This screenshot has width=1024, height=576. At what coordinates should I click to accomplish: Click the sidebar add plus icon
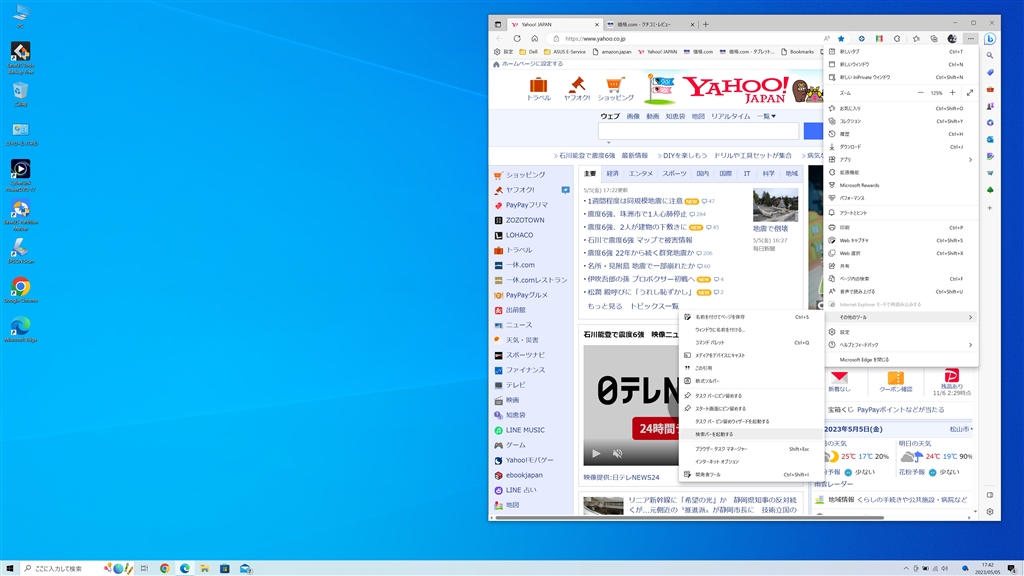(990, 208)
